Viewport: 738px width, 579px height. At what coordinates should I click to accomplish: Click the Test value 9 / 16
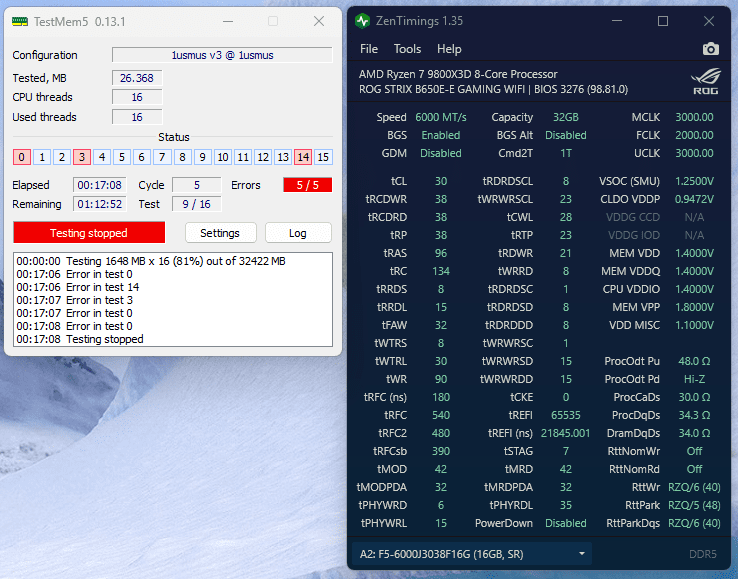(x=197, y=204)
